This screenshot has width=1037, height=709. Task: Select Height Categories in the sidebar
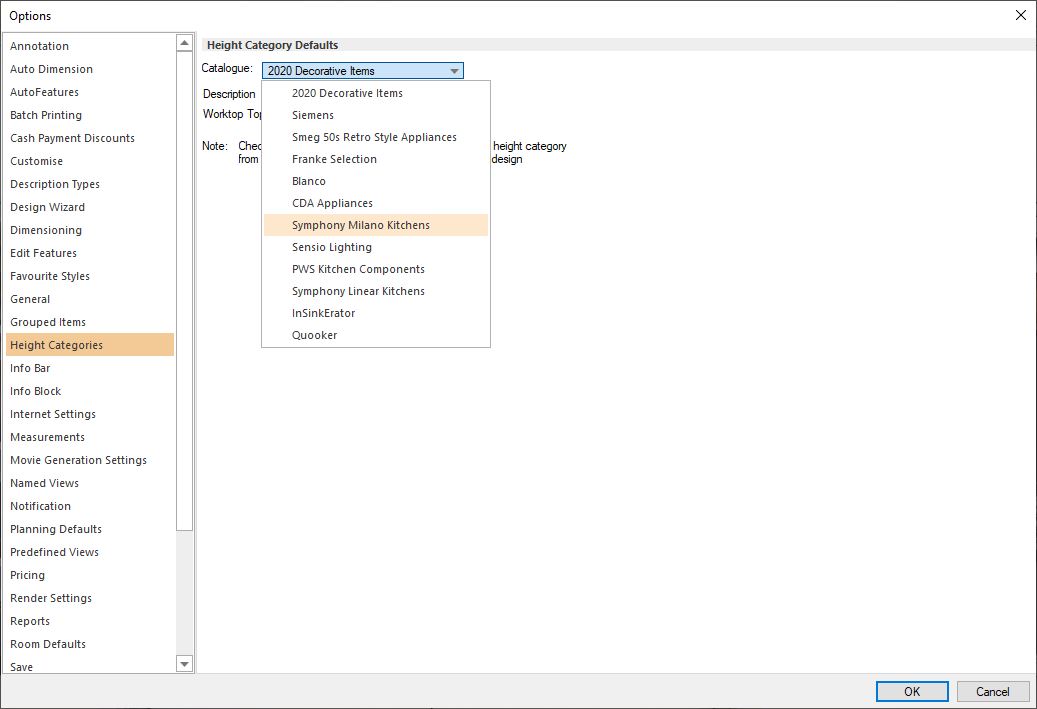tap(90, 345)
